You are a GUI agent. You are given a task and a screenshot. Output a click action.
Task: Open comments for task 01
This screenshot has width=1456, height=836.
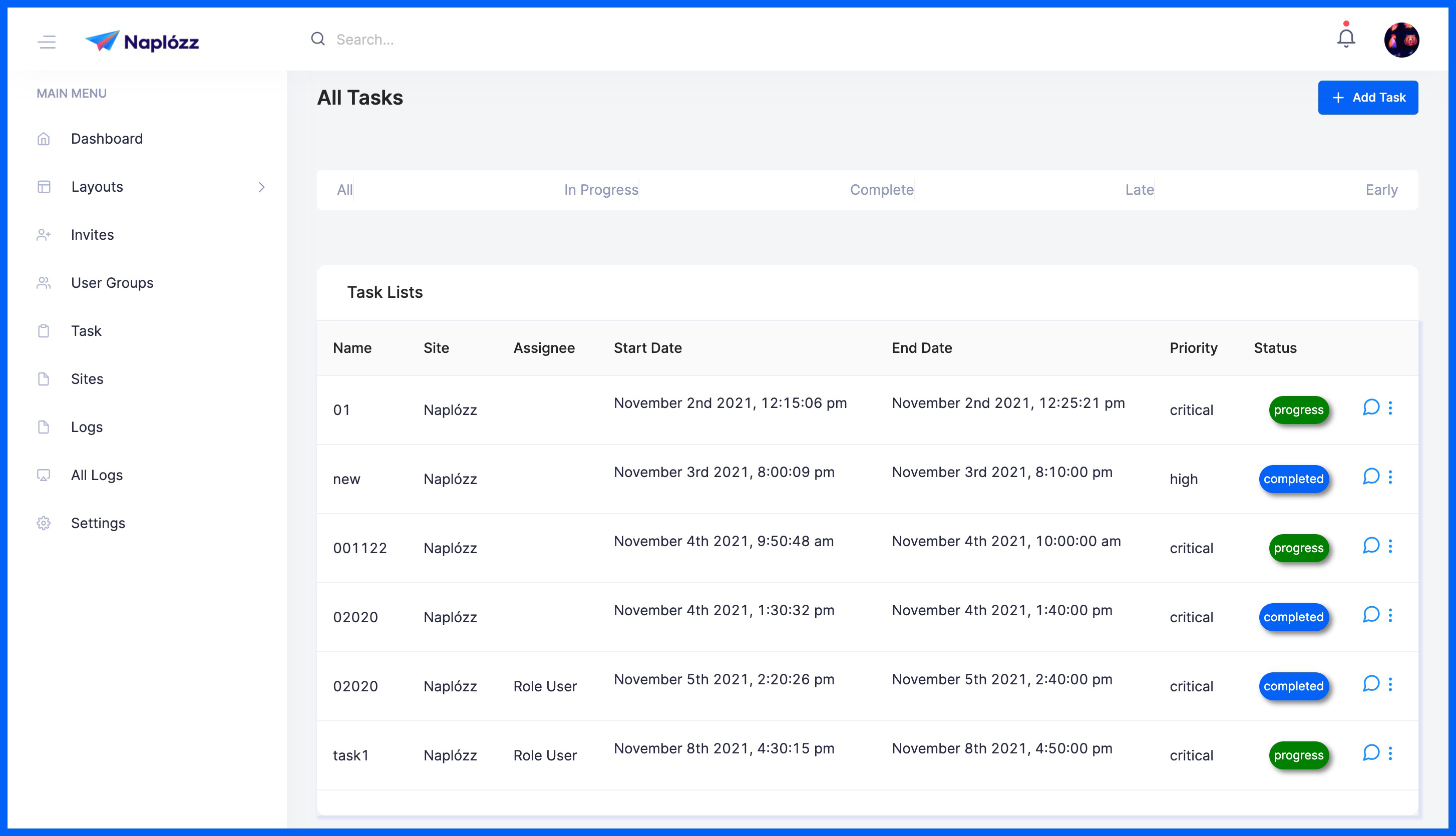tap(1370, 407)
